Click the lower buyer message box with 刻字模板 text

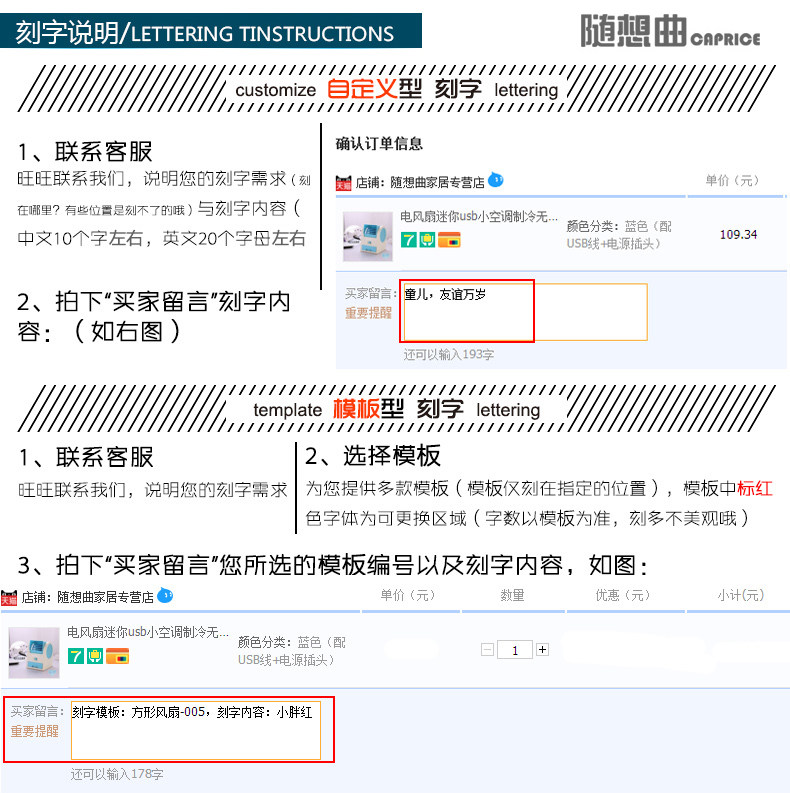click(196, 730)
